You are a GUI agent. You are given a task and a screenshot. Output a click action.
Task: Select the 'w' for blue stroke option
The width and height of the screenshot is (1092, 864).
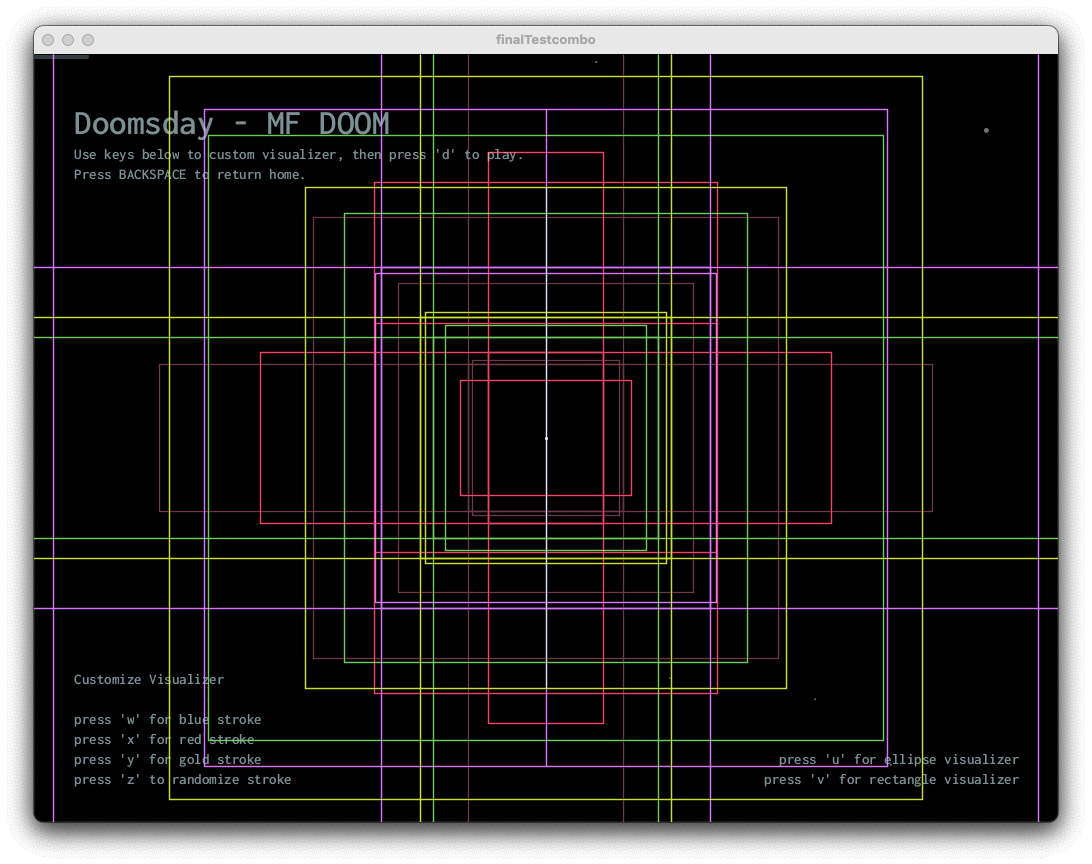point(167,720)
